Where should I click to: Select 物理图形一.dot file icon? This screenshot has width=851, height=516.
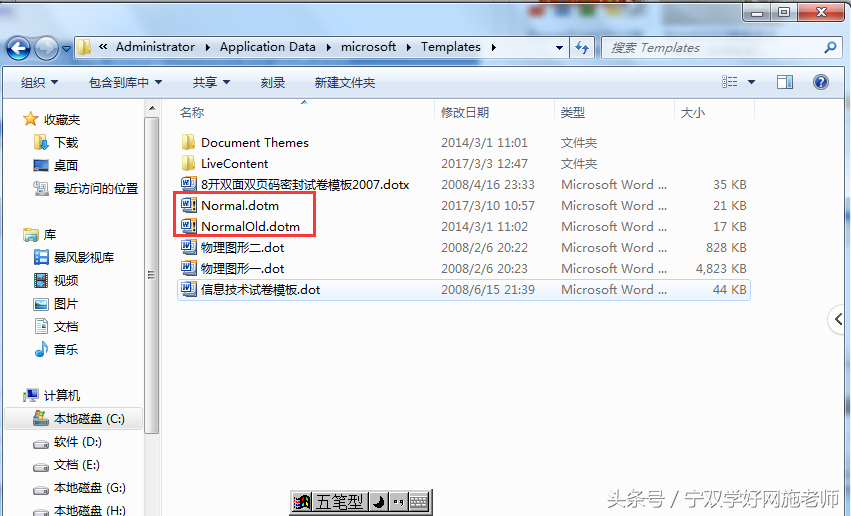click(x=188, y=268)
